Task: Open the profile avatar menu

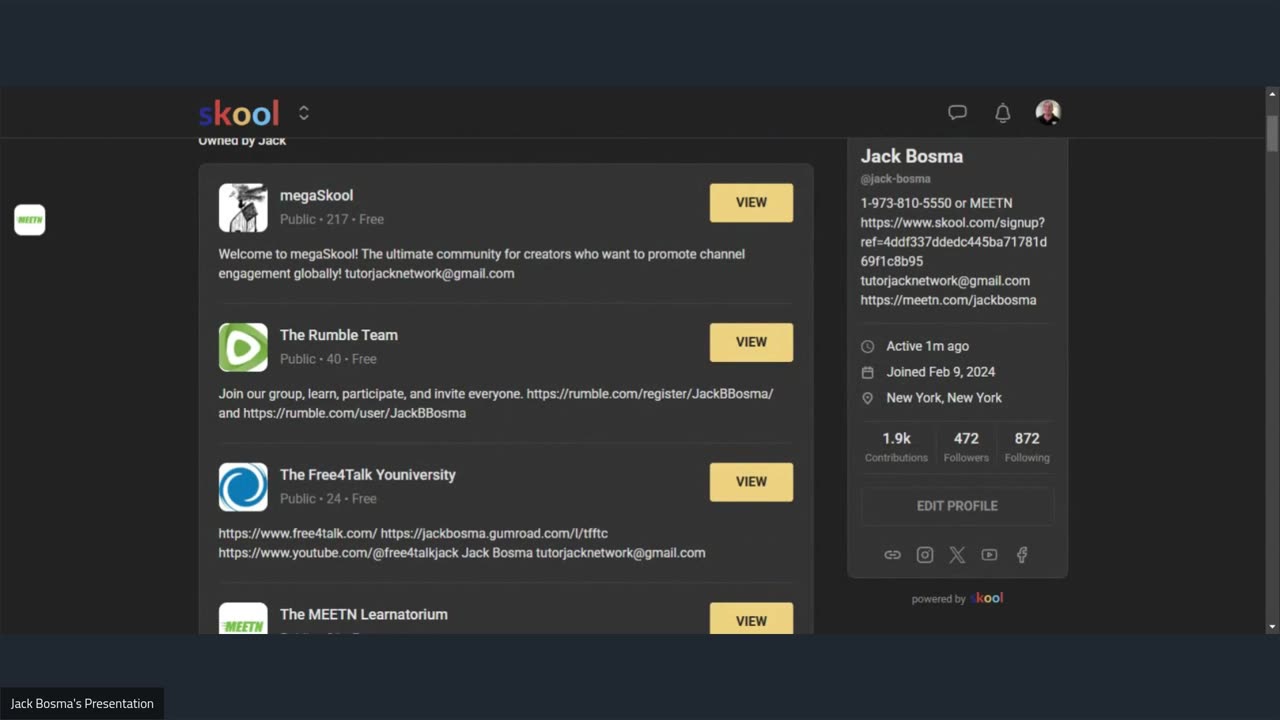Action: click(1048, 112)
